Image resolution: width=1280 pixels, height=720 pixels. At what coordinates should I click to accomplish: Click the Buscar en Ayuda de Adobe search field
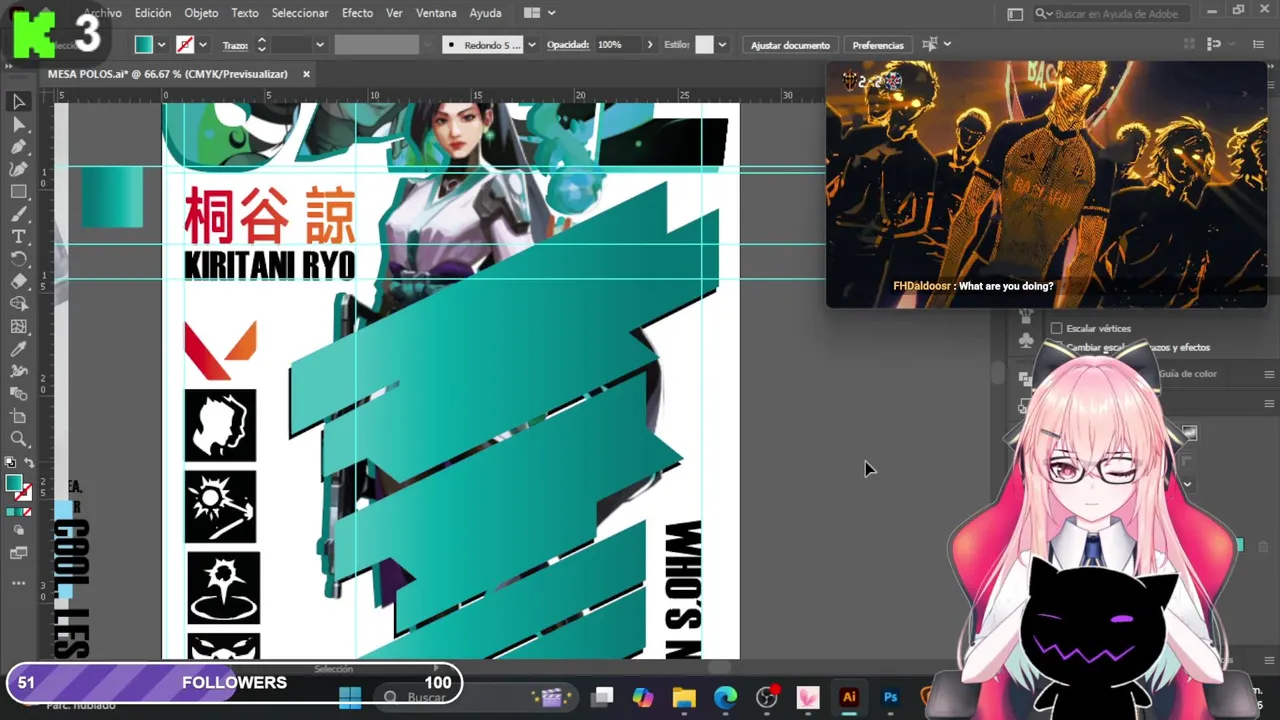[x=1111, y=13]
